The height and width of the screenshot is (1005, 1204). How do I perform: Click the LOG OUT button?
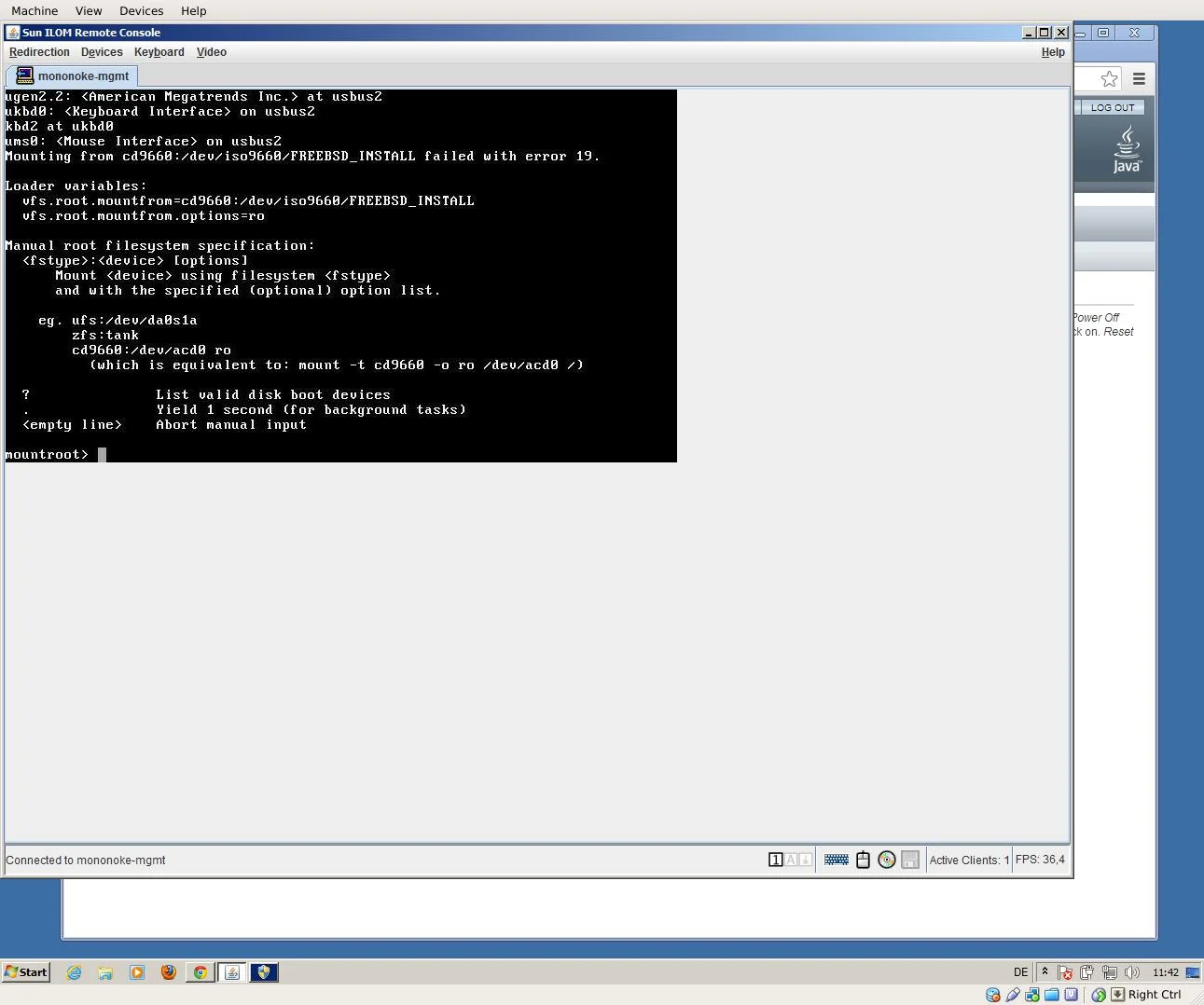(x=1112, y=107)
